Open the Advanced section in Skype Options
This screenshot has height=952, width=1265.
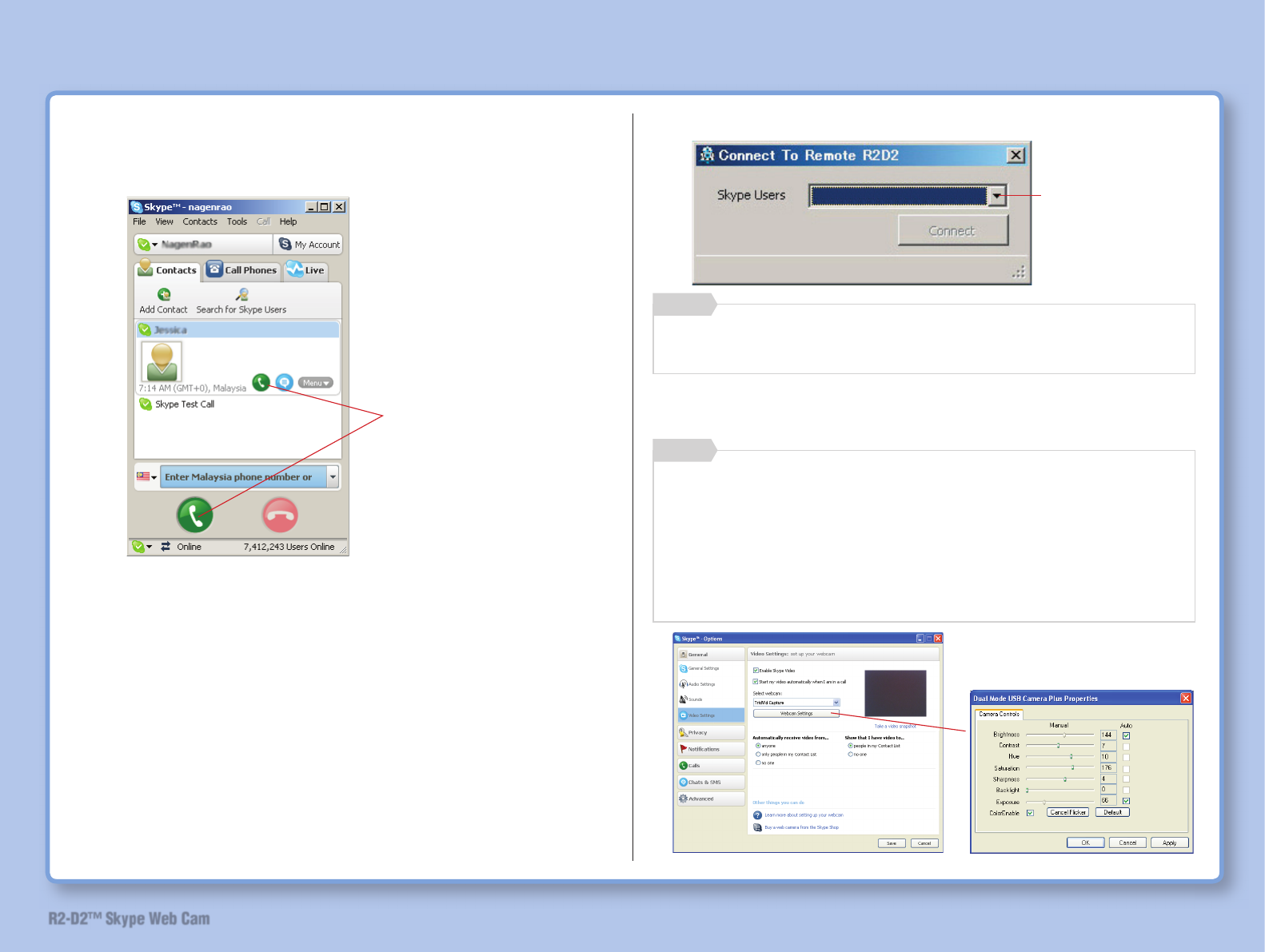711,799
